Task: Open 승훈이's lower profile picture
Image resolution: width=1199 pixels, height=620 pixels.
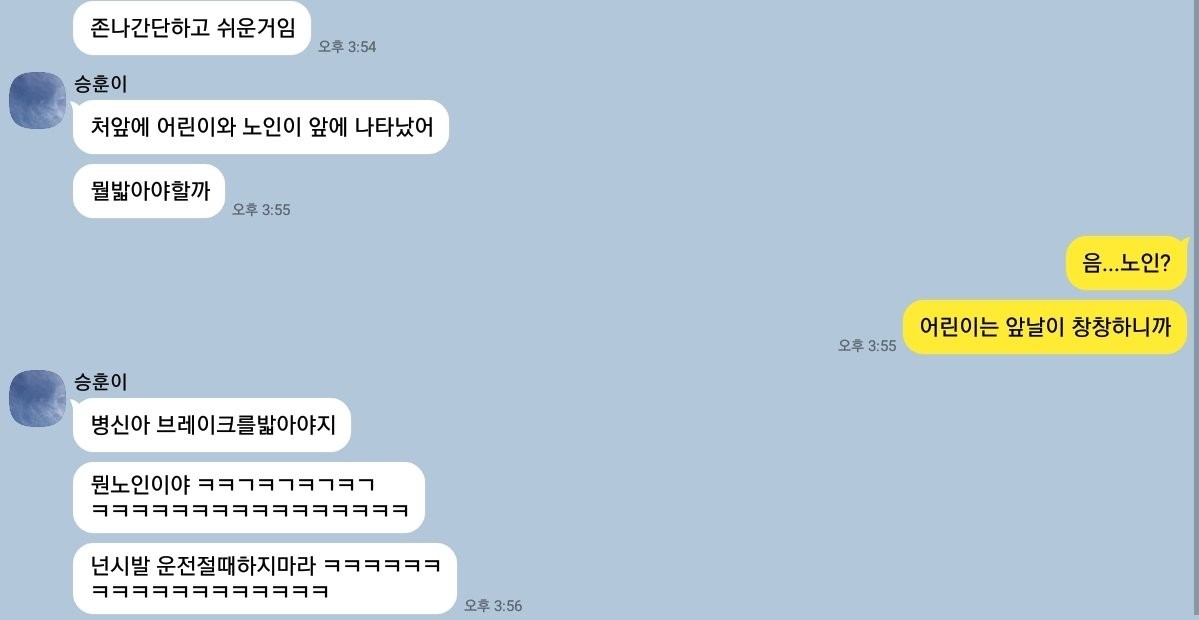Action: coord(37,398)
